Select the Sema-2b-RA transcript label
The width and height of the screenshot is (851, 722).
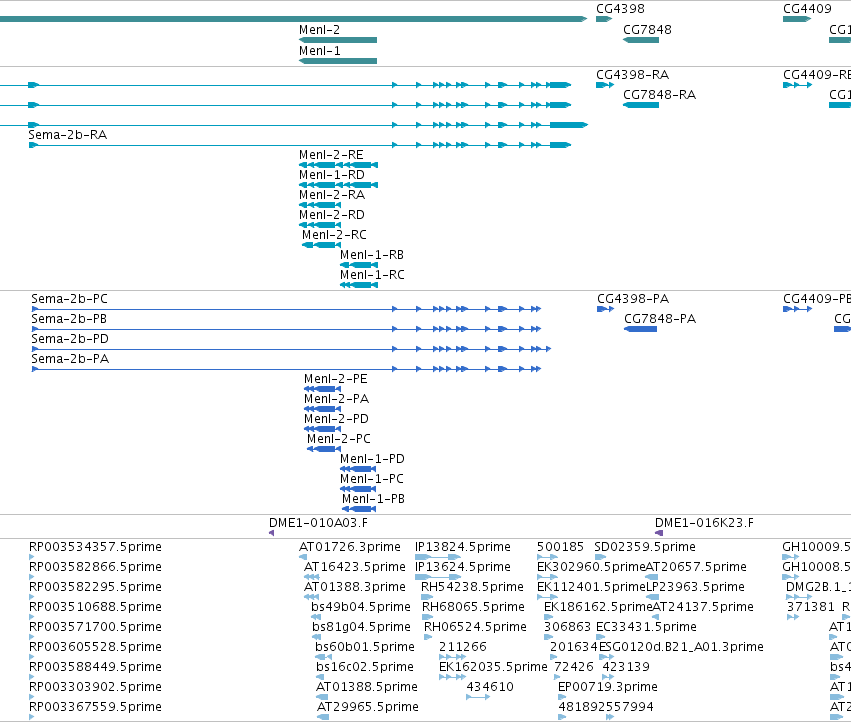[x=68, y=135]
